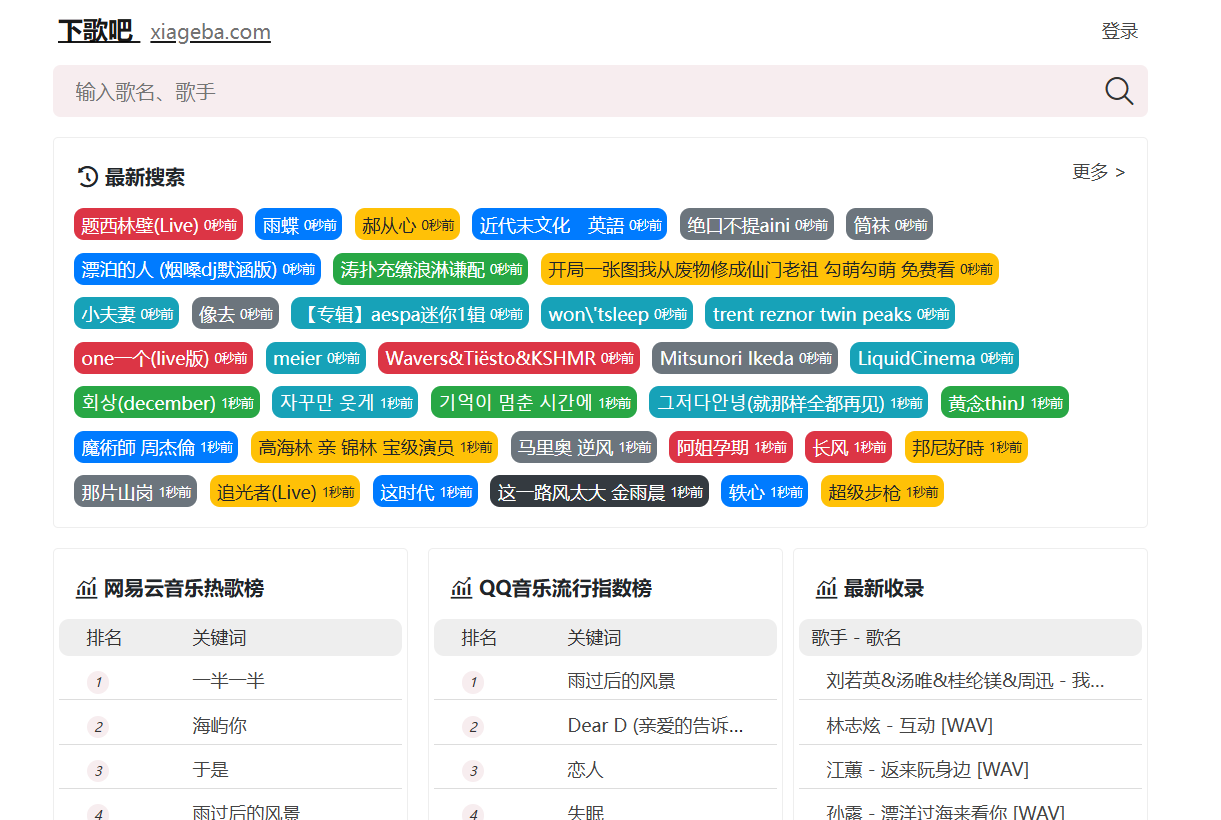Viewport: 1221px width, 820px height.
Task: Select the red 题西林壁(Live) search tag
Action: (158, 225)
